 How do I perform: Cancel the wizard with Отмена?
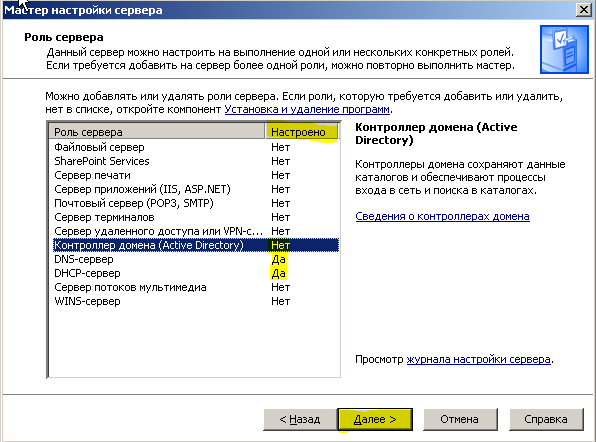[x=459, y=419]
